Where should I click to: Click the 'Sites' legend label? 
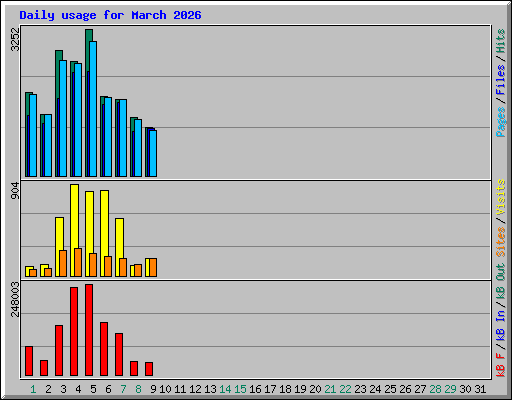pos(501,242)
